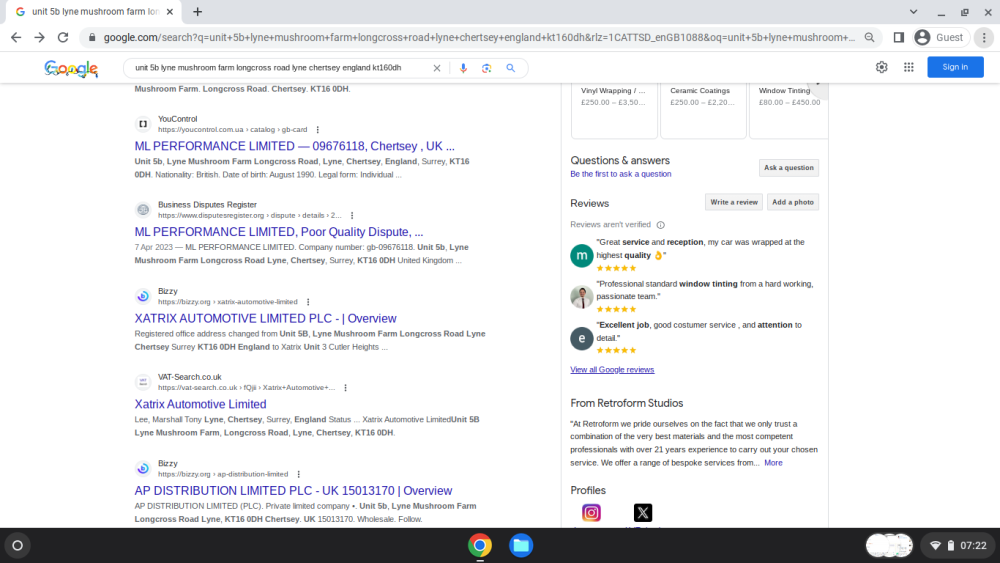Image resolution: width=1000 pixels, height=563 pixels.
Task: Clear the search query text
Action: (437, 68)
